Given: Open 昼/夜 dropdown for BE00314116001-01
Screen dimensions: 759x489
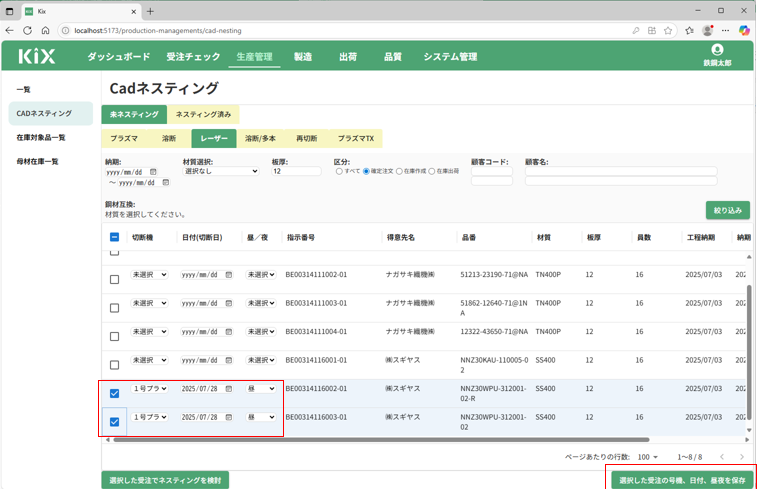Looking at the screenshot, I should pyautogui.click(x=260, y=360).
